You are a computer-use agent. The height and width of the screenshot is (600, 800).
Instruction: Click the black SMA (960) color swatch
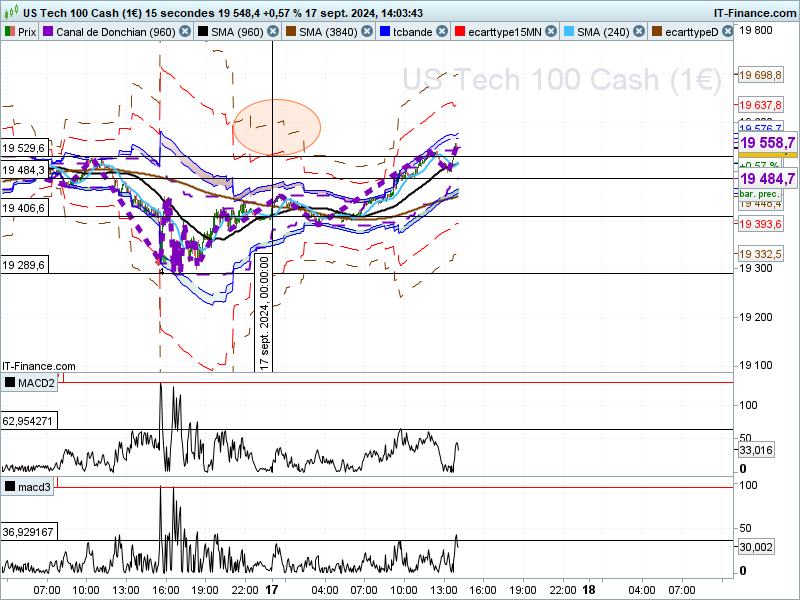(203, 32)
